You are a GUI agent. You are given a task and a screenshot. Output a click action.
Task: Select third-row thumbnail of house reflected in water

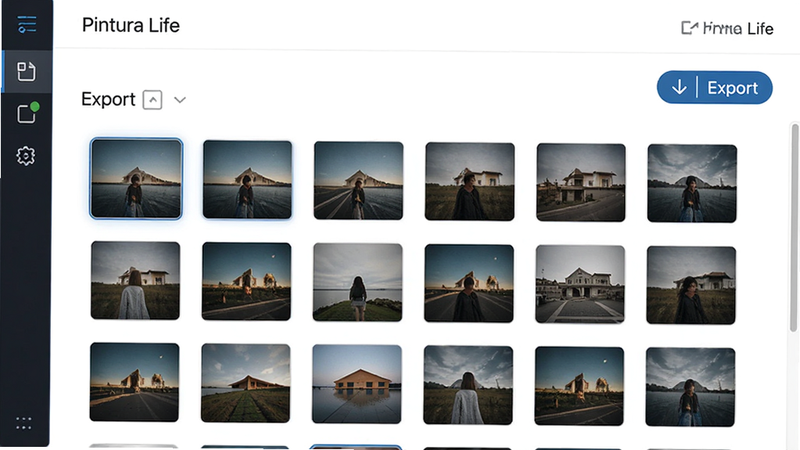(357, 384)
